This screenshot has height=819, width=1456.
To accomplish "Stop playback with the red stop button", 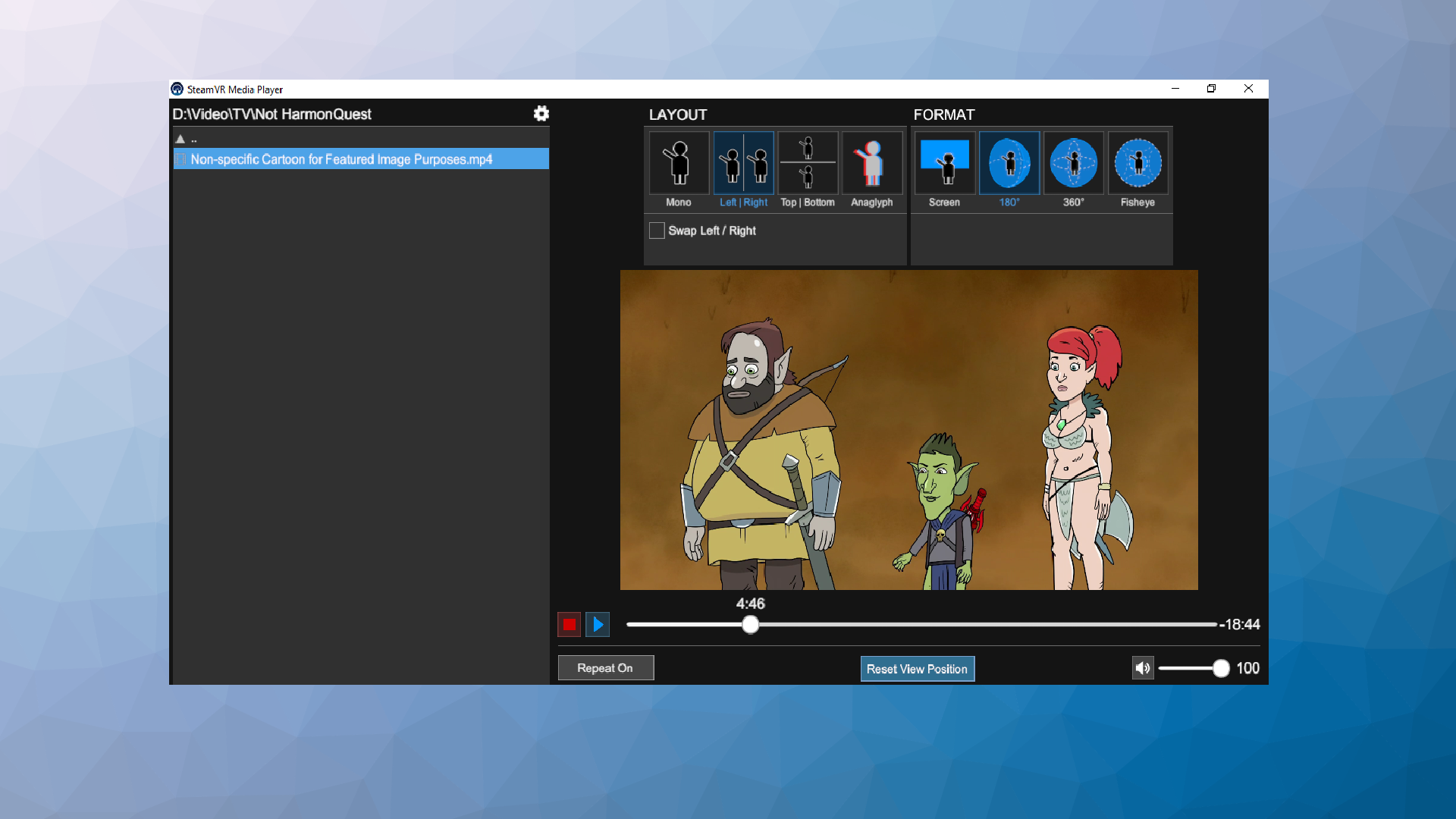I will (569, 624).
